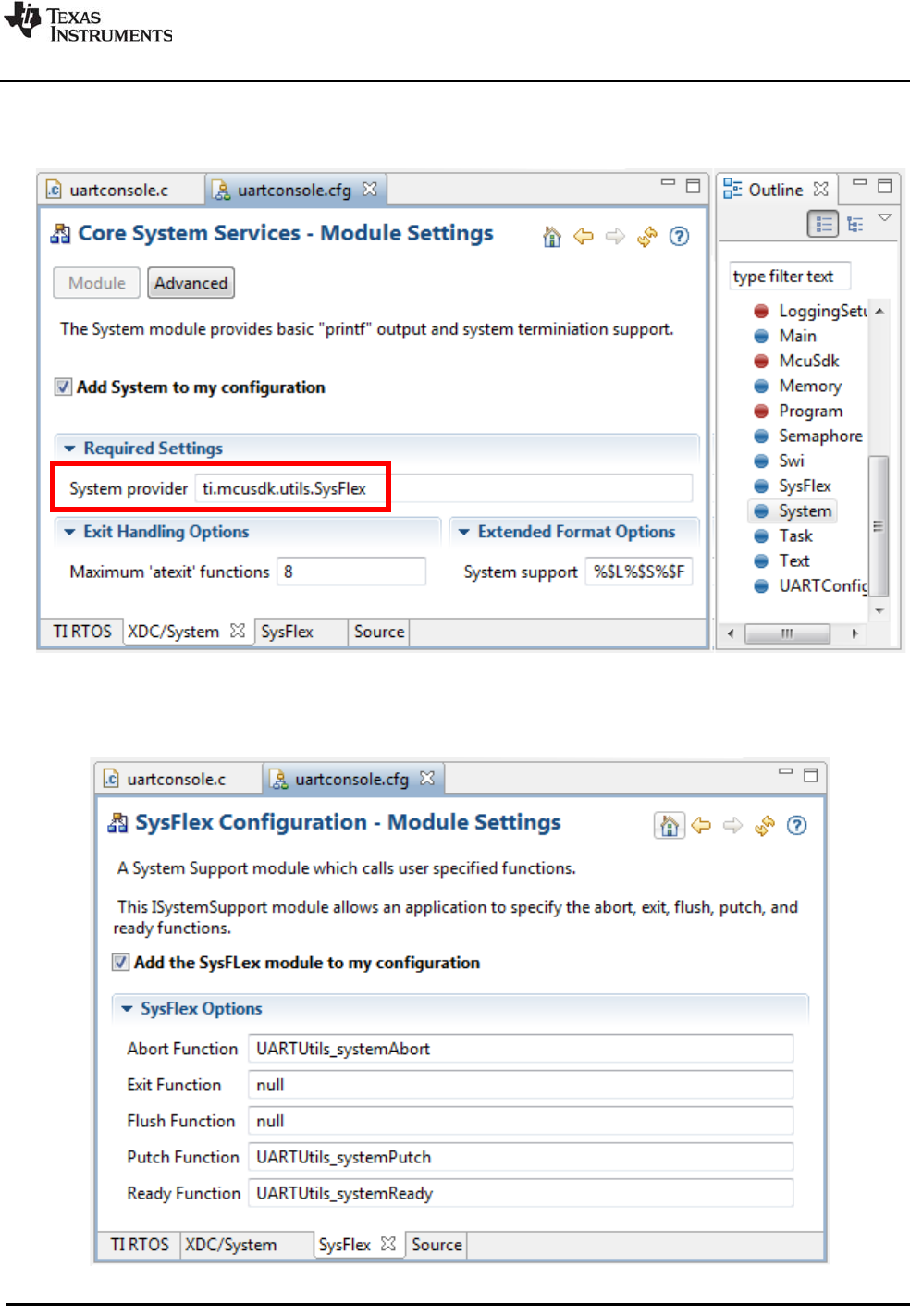Click the System support format field
This screenshot has width=910, height=1316.
click(639, 572)
